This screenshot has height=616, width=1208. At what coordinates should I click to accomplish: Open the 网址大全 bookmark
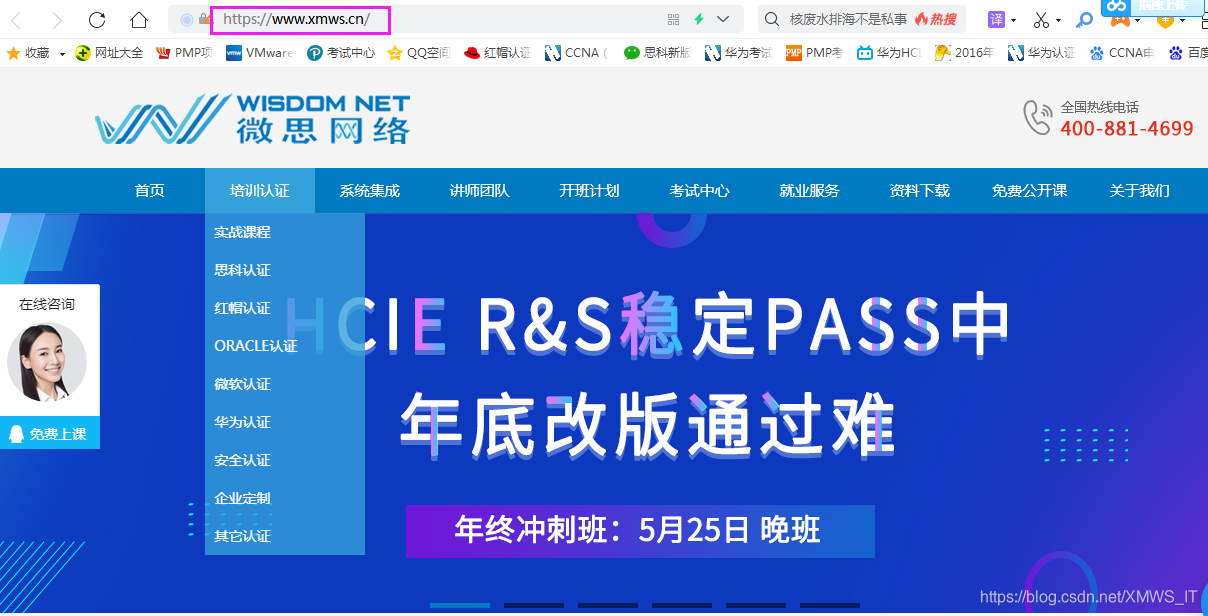tap(110, 53)
